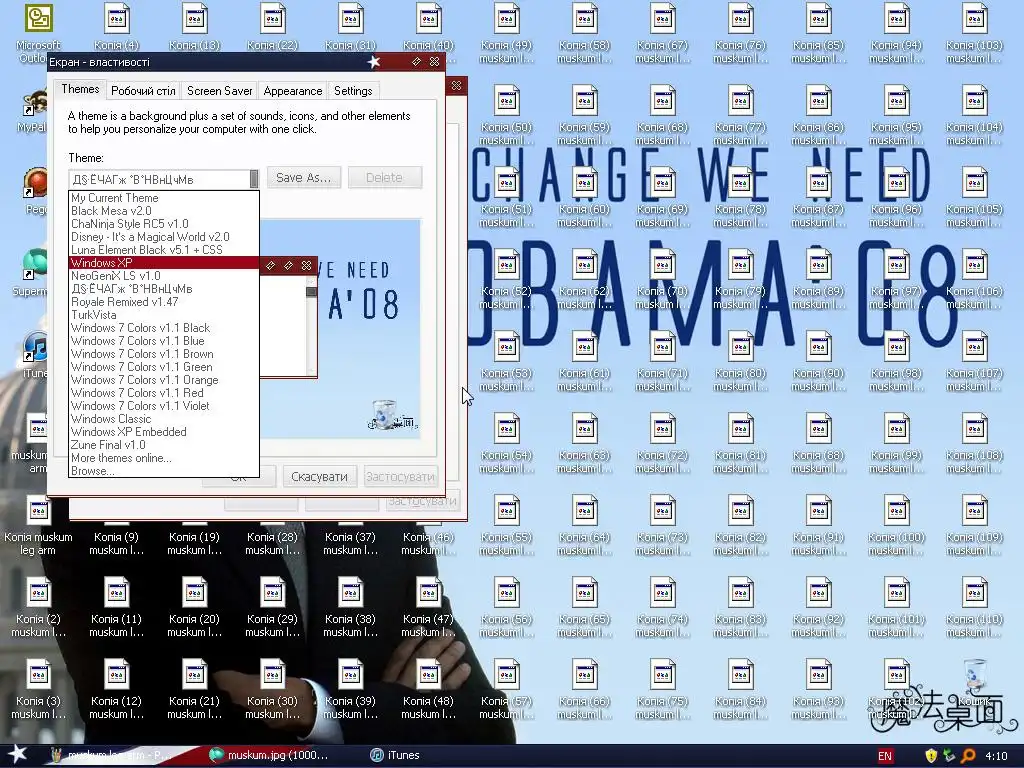Click the star icon in dialog title bar

click(374, 62)
